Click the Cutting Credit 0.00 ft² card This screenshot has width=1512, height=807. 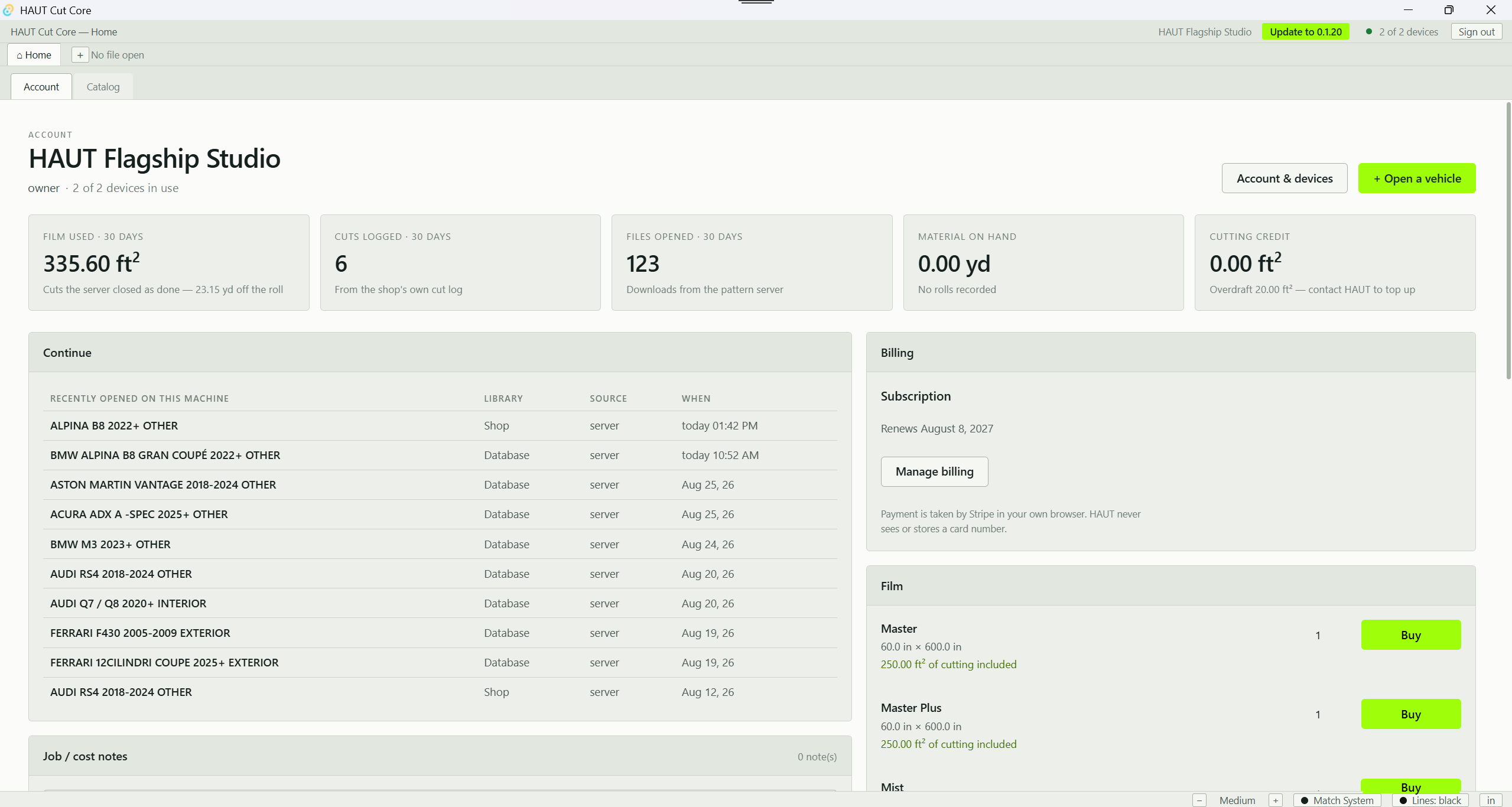(1335, 263)
